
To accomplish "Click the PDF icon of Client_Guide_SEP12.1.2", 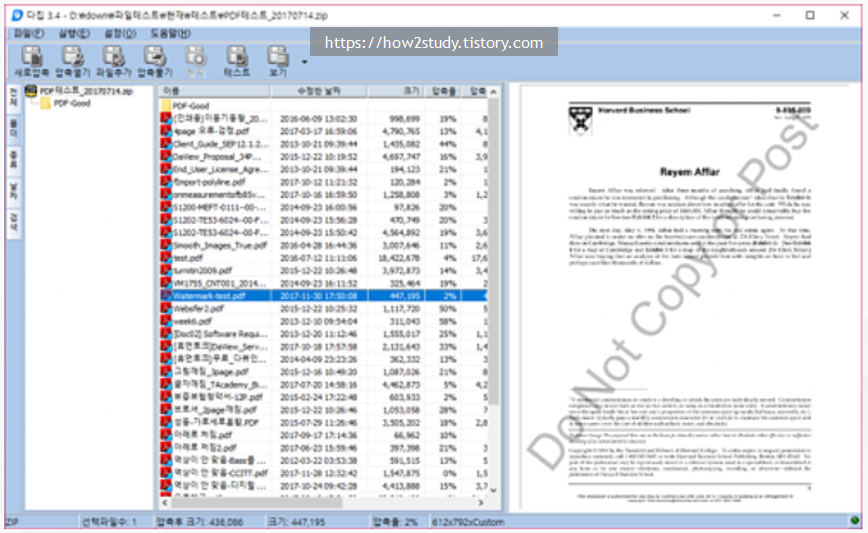I will (166, 144).
